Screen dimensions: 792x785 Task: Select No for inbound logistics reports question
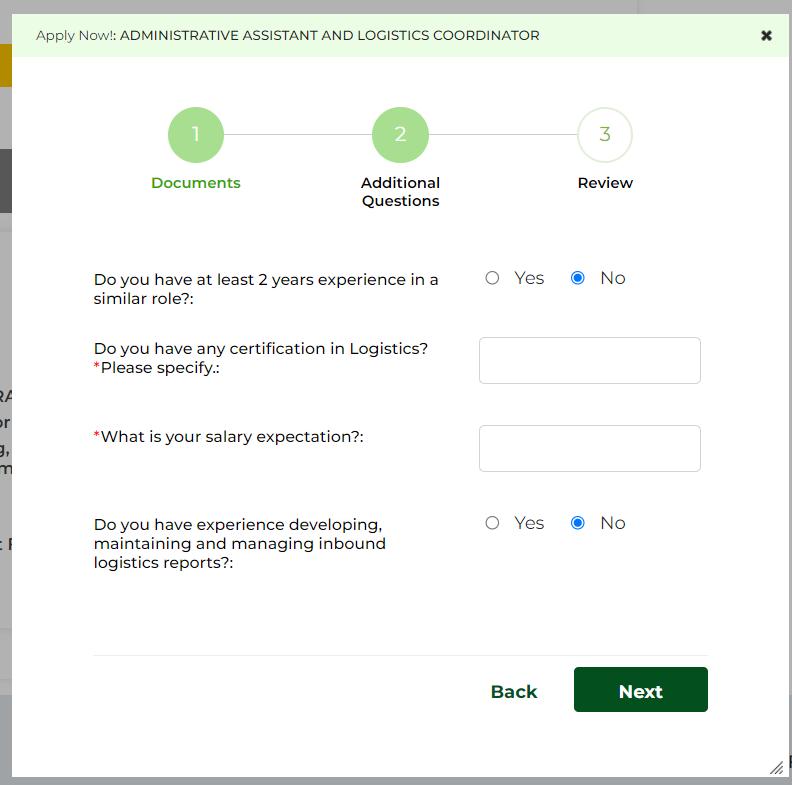tap(577, 523)
